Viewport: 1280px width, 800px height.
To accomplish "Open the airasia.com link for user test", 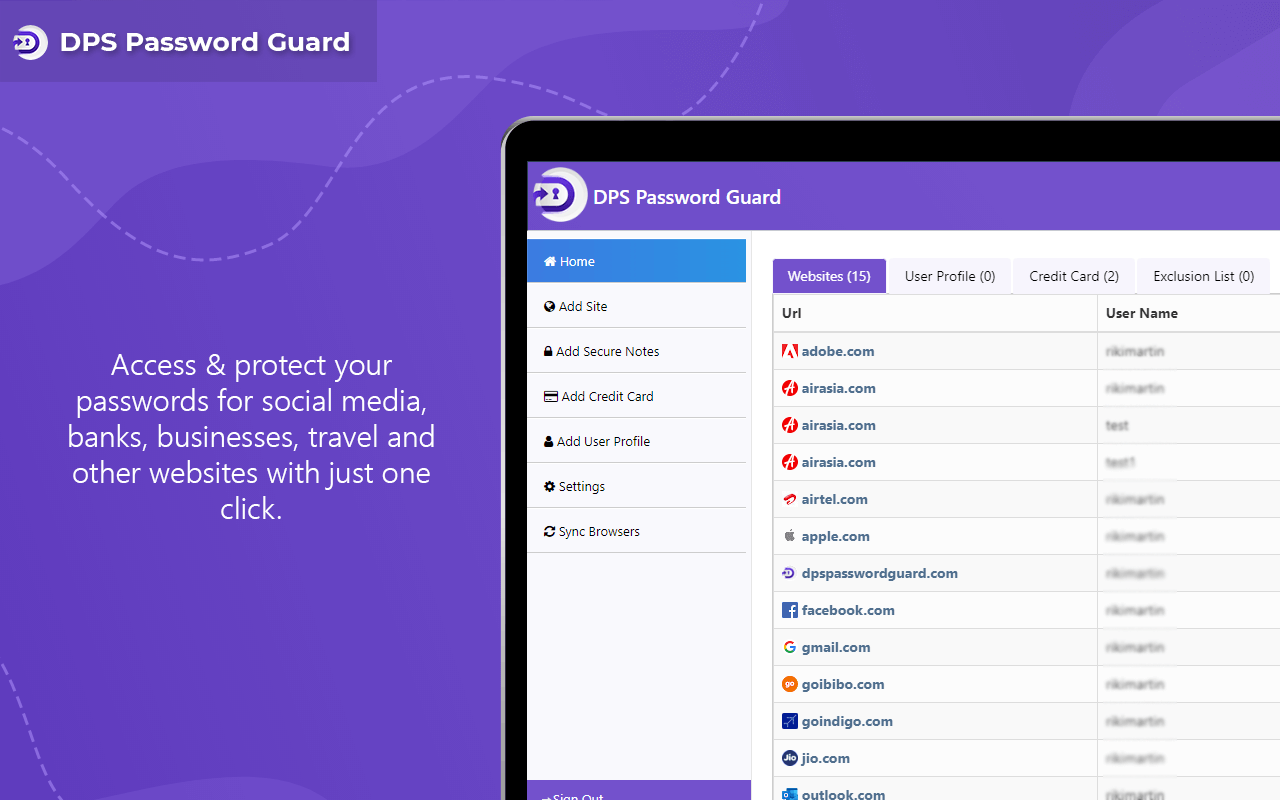I will click(839, 425).
